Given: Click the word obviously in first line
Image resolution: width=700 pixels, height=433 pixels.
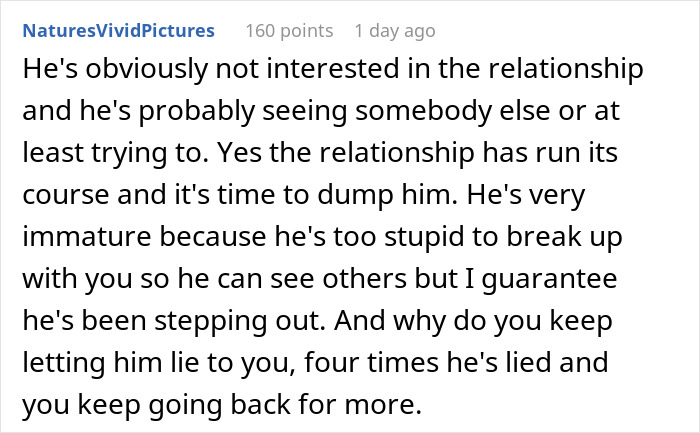Looking at the screenshot, I should 147,70.
